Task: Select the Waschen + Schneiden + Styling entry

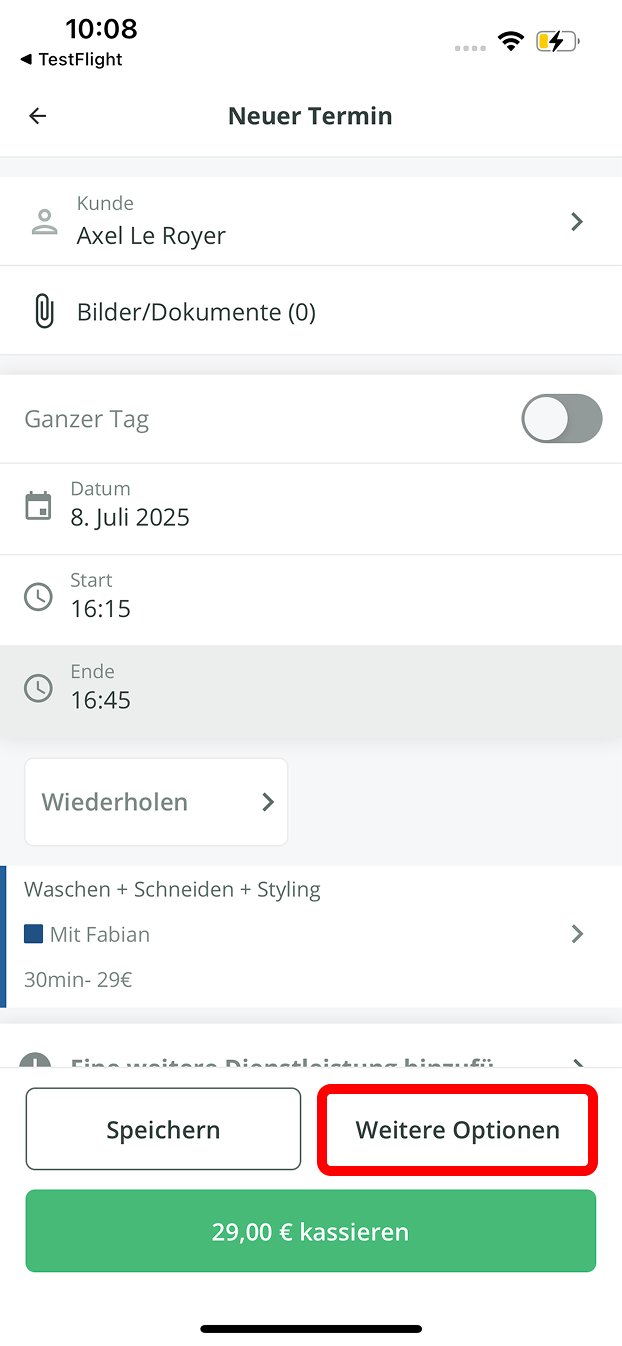Action: click(x=172, y=890)
